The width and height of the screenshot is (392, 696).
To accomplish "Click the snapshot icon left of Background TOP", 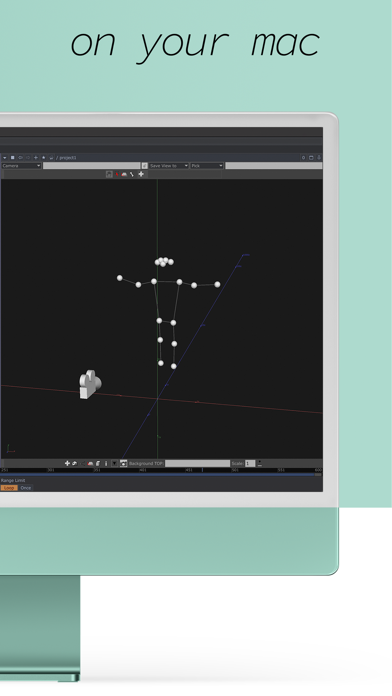I will coord(123,463).
